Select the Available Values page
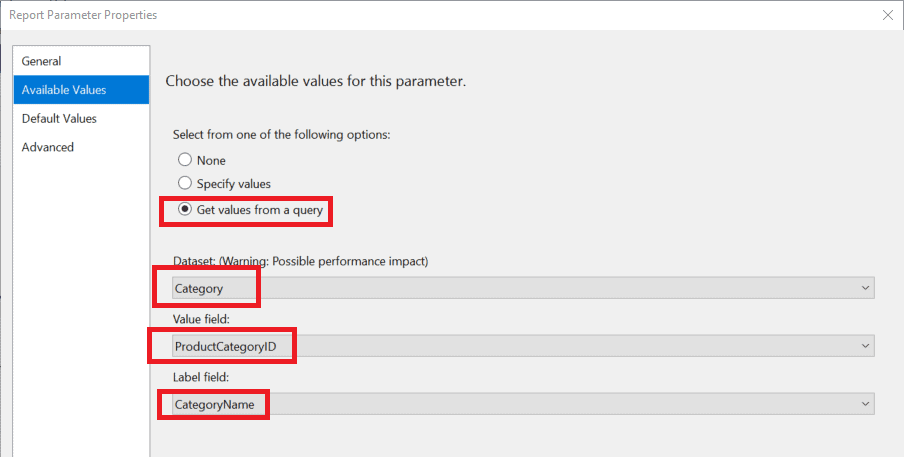This screenshot has width=904, height=457. [x=81, y=90]
